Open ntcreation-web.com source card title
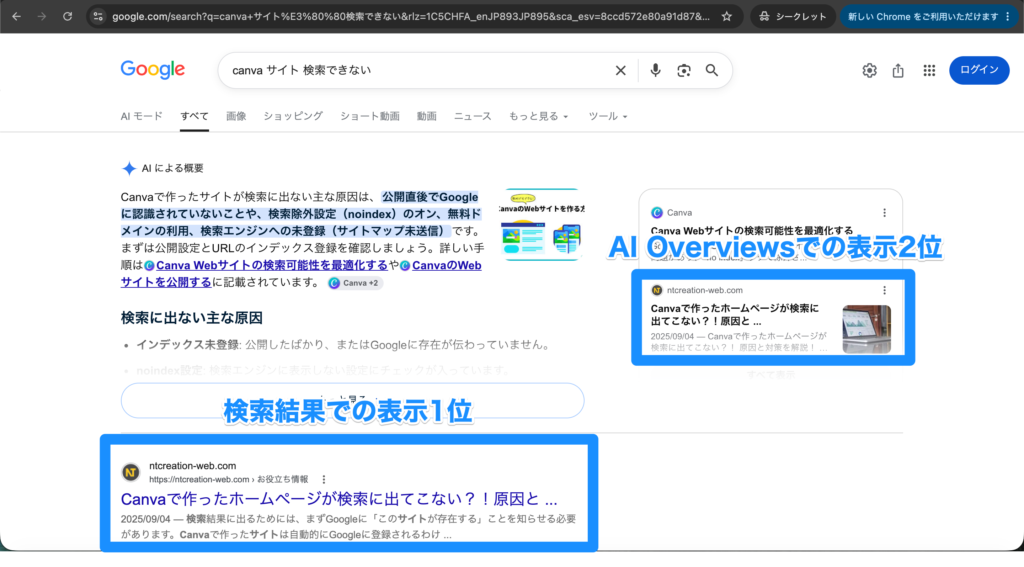The height and width of the screenshot is (567, 1024). click(735, 314)
